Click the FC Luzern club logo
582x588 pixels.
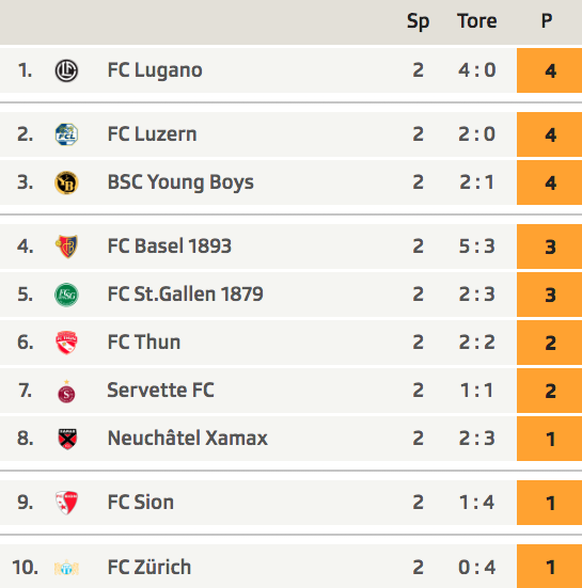point(66,134)
